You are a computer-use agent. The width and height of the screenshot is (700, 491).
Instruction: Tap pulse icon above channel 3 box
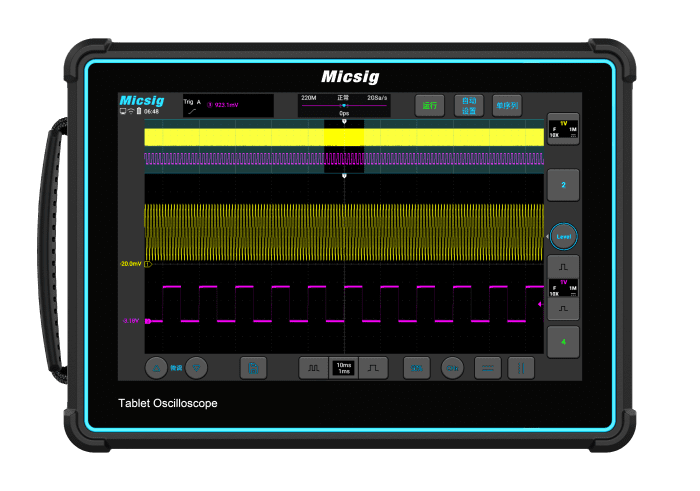click(x=563, y=266)
